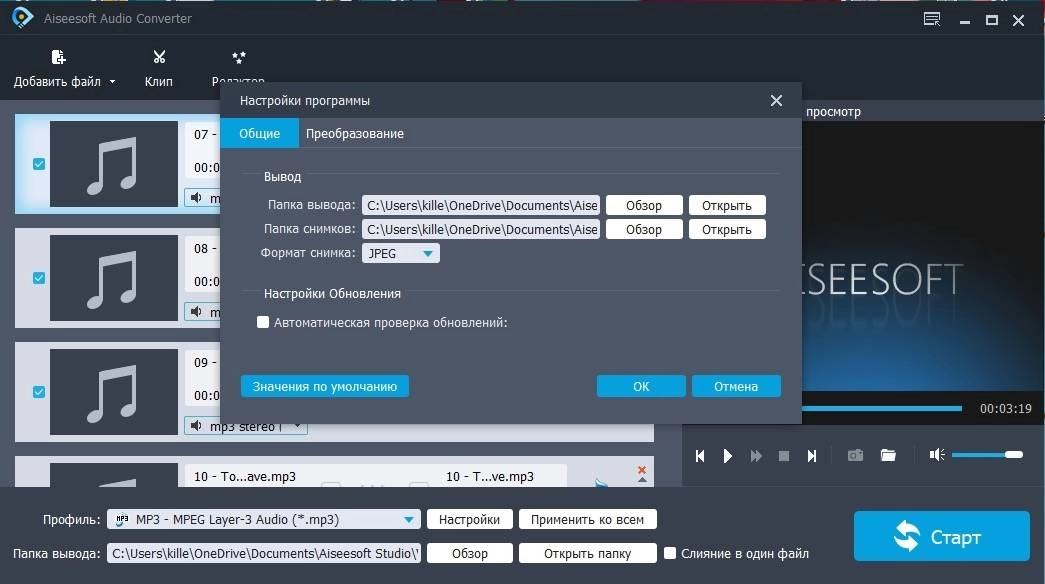Play the preview
The height and width of the screenshot is (584, 1045).
(x=728, y=456)
